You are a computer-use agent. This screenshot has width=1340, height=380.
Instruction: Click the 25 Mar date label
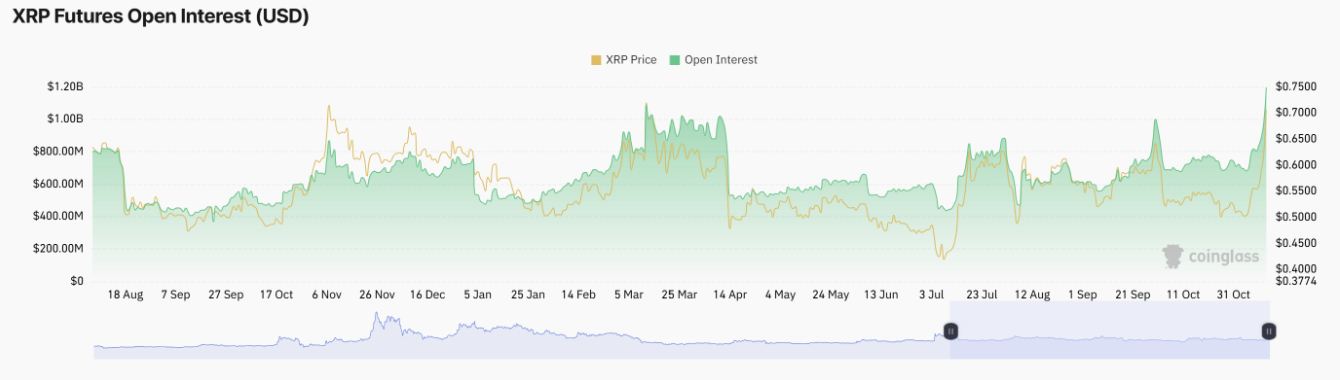point(680,295)
